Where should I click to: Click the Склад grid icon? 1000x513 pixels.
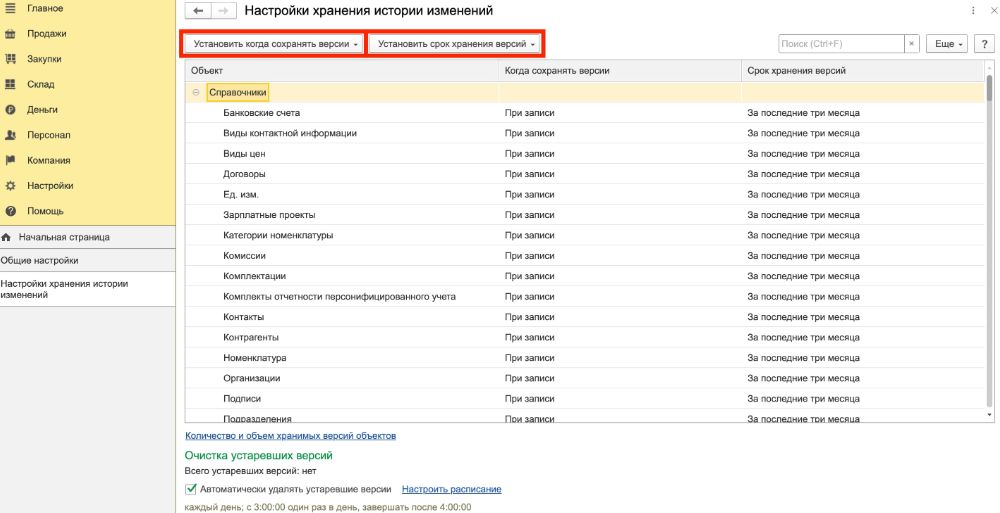(10, 84)
